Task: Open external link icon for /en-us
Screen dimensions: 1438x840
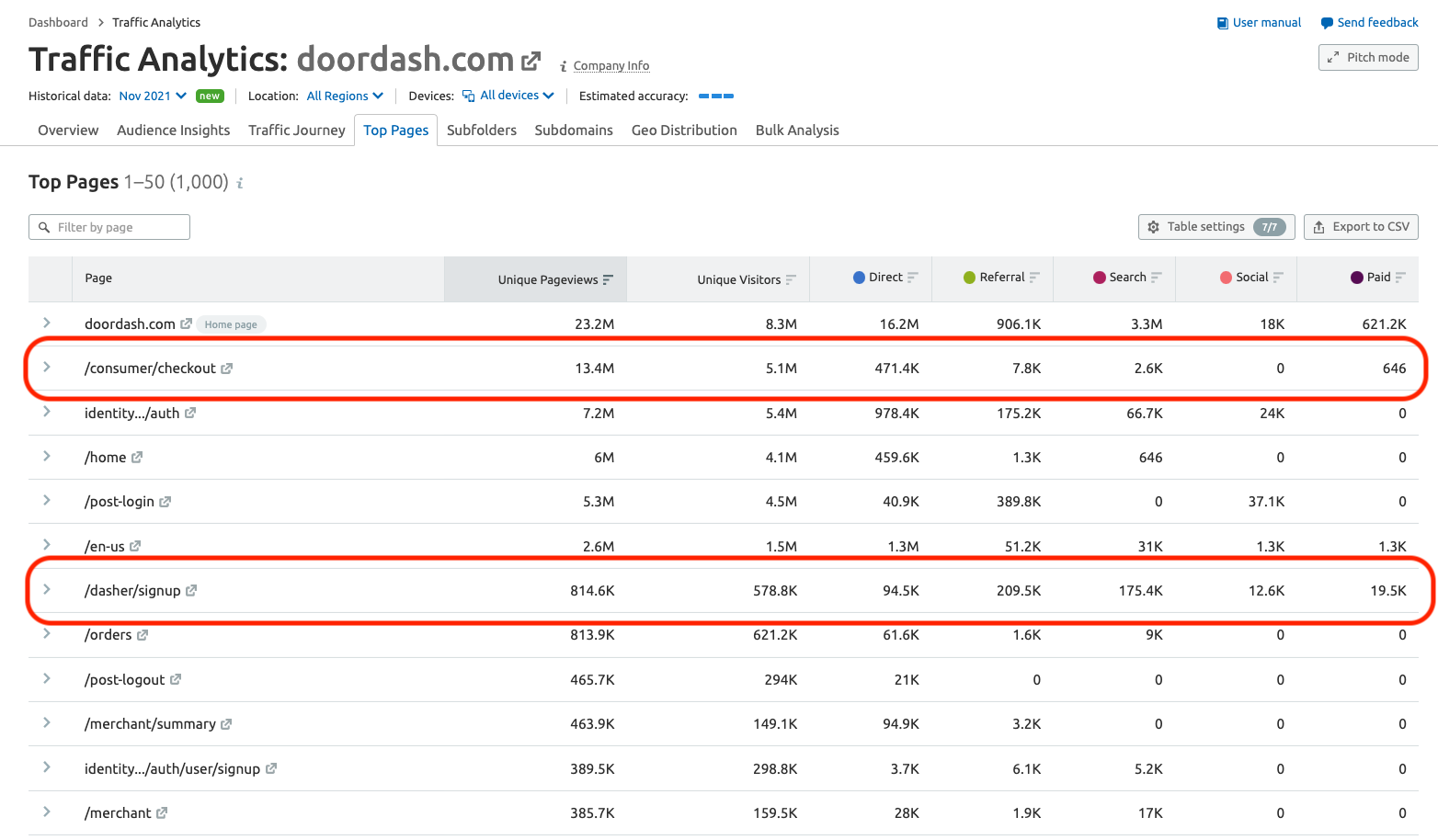Action: pyautogui.click(x=135, y=546)
